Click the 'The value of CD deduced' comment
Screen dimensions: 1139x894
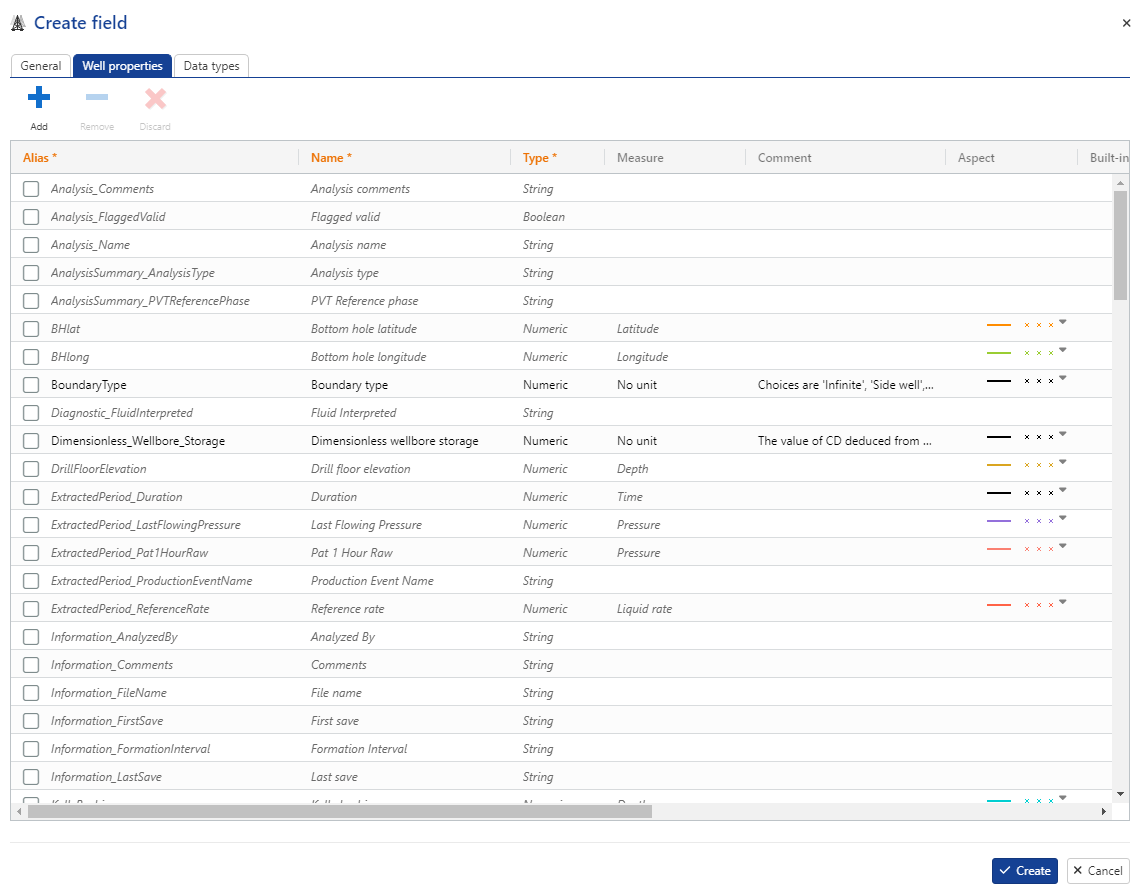coord(844,441)
